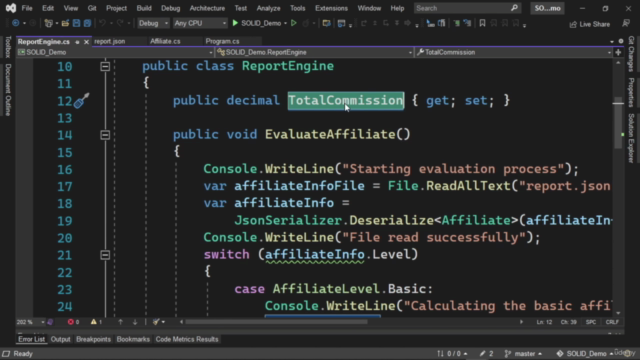Click the warning count triangle indicator
640x360 pixels.
click(x=96, y=322)
